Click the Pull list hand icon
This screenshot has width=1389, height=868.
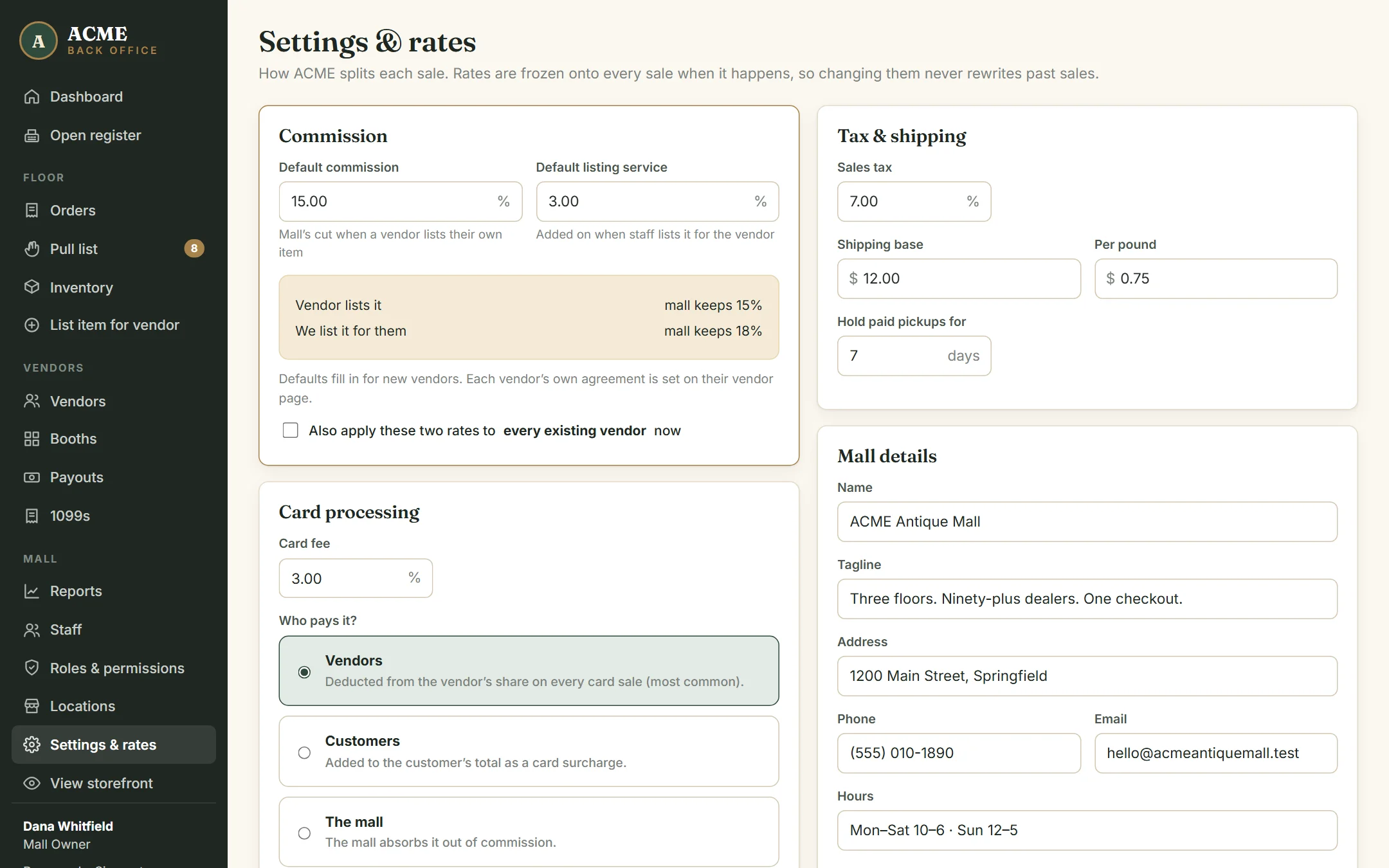tap(32, 249)
